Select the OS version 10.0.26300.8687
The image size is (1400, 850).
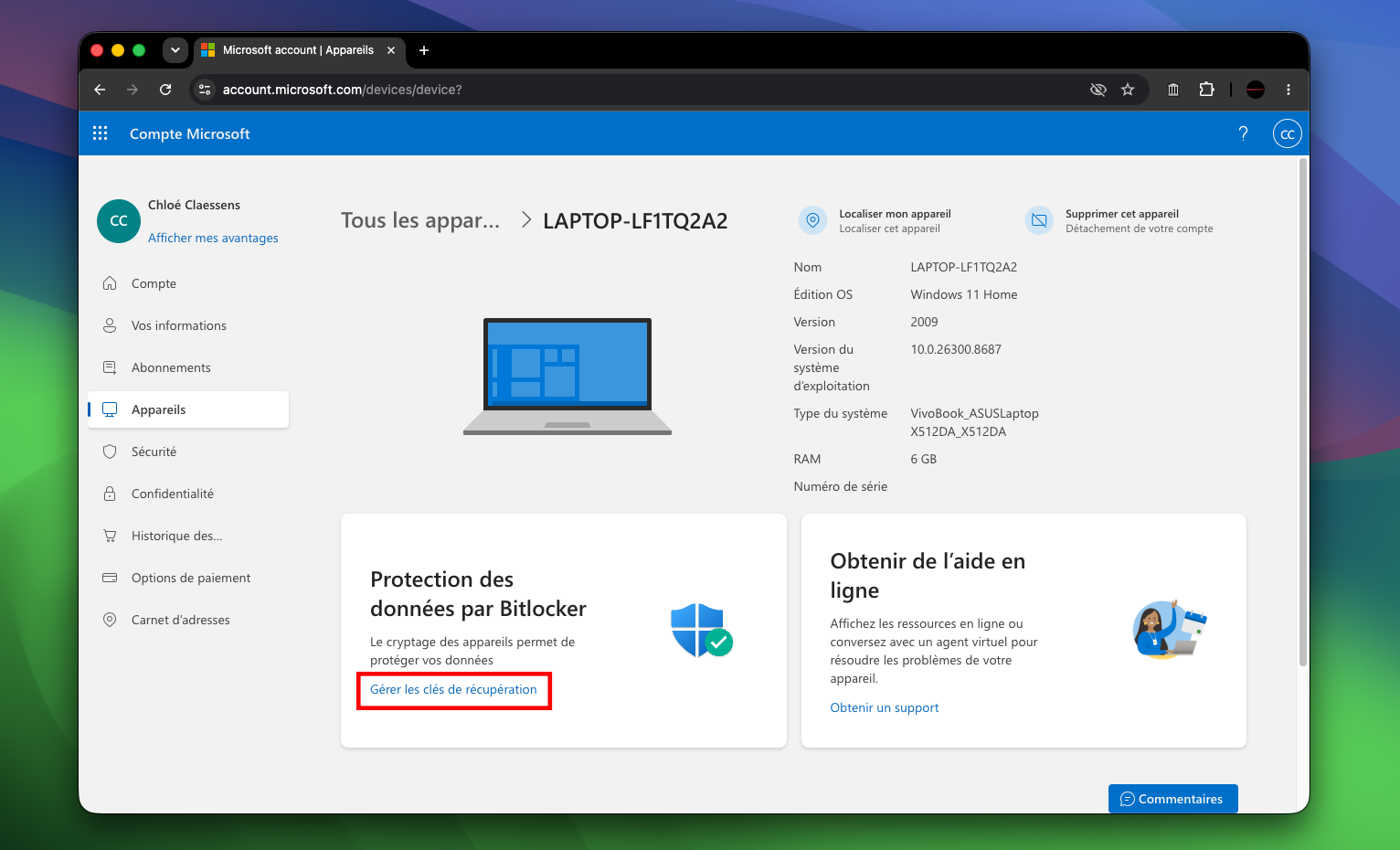click(956, 349)
